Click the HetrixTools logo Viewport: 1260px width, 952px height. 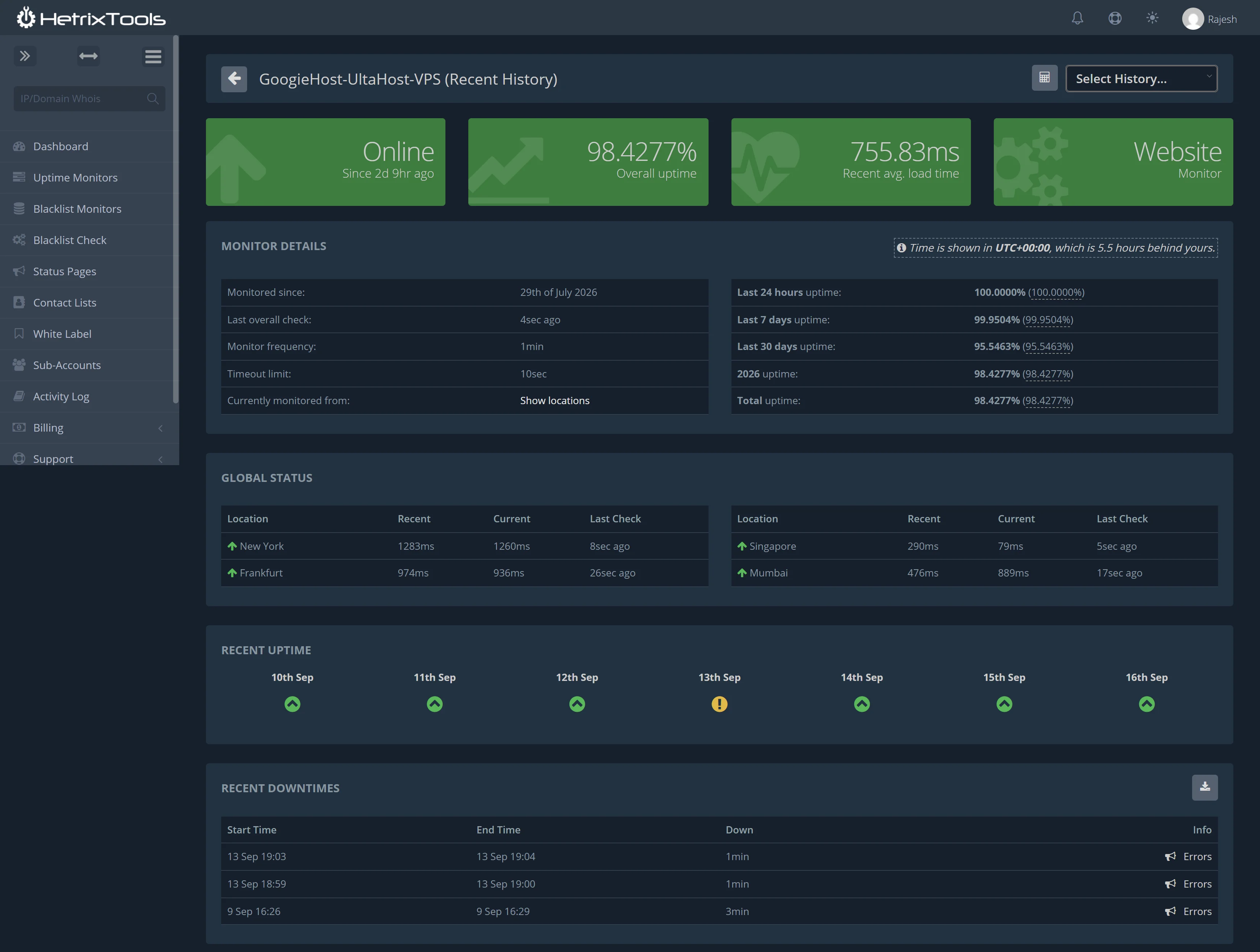coord(91,18)
